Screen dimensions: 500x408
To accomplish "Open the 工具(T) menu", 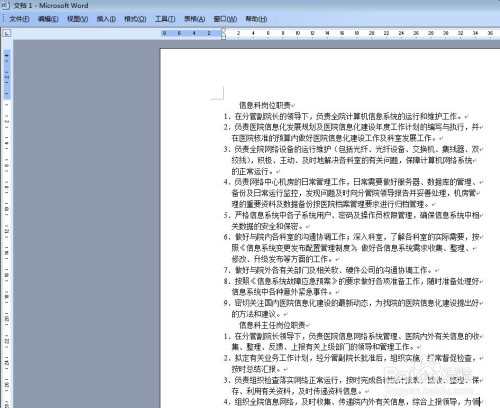I will point(165,19).
